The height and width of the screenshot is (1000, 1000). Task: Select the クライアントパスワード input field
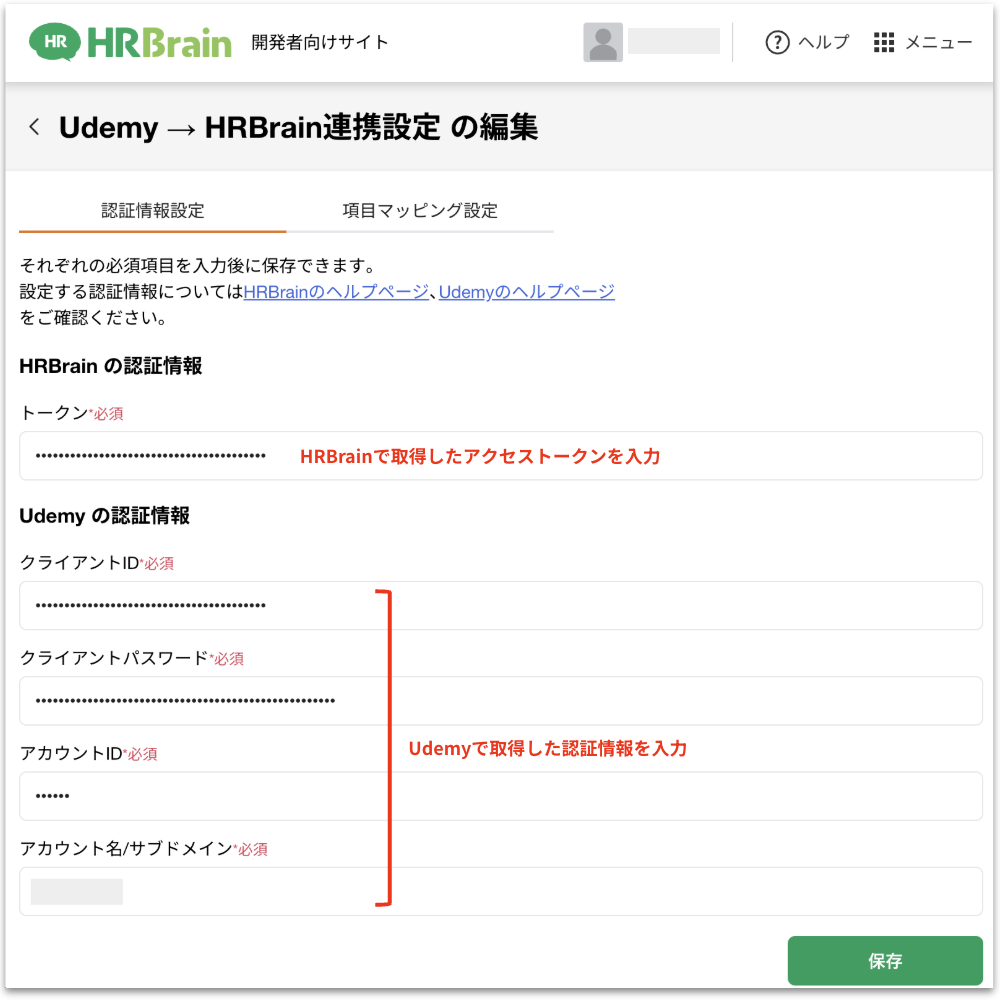click(500, 700)
